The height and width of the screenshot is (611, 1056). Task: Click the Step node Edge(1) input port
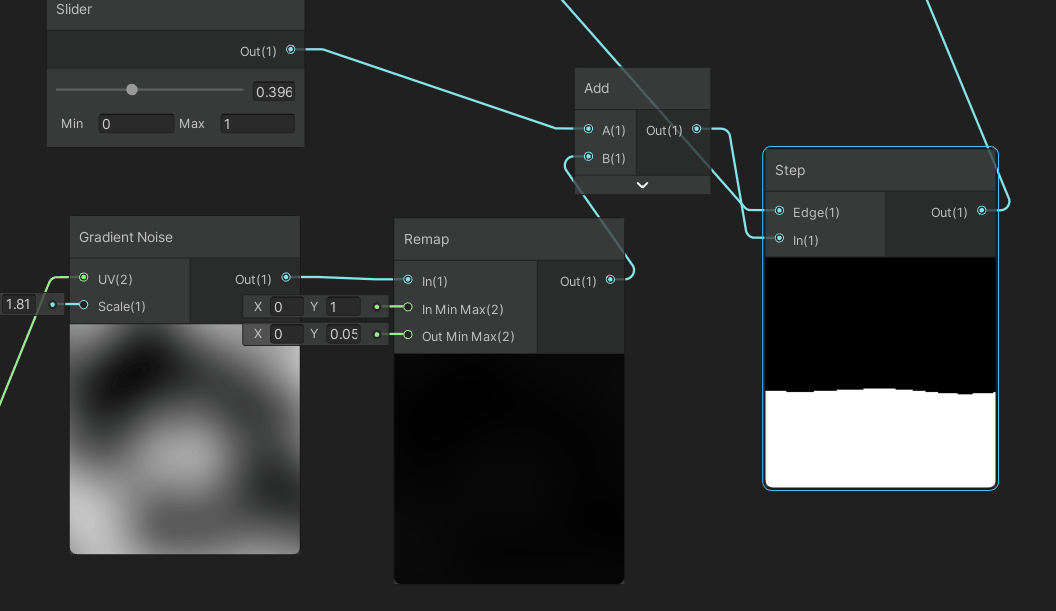[x=779, y=211]
